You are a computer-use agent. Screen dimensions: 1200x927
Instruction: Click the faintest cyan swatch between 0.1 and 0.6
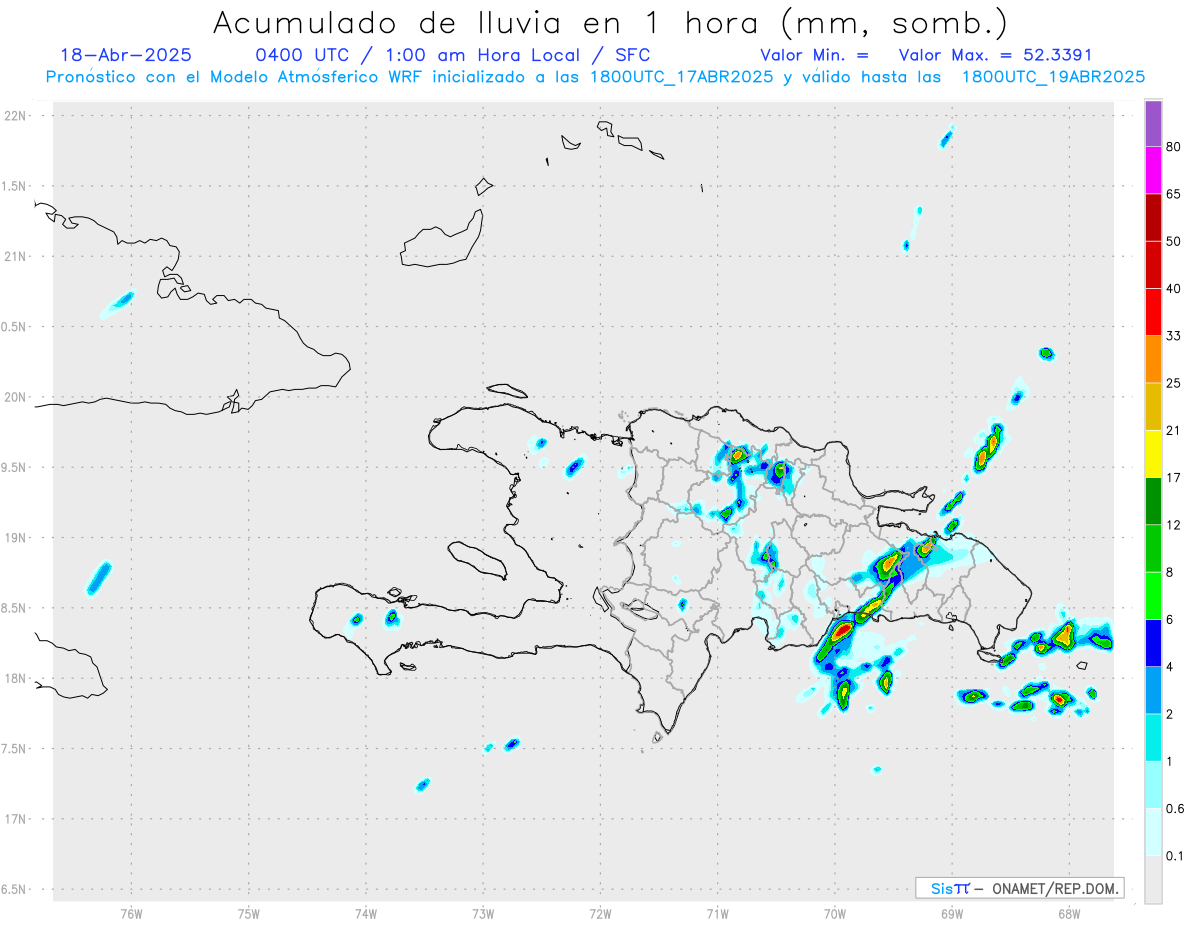(x=1153, y=832)
